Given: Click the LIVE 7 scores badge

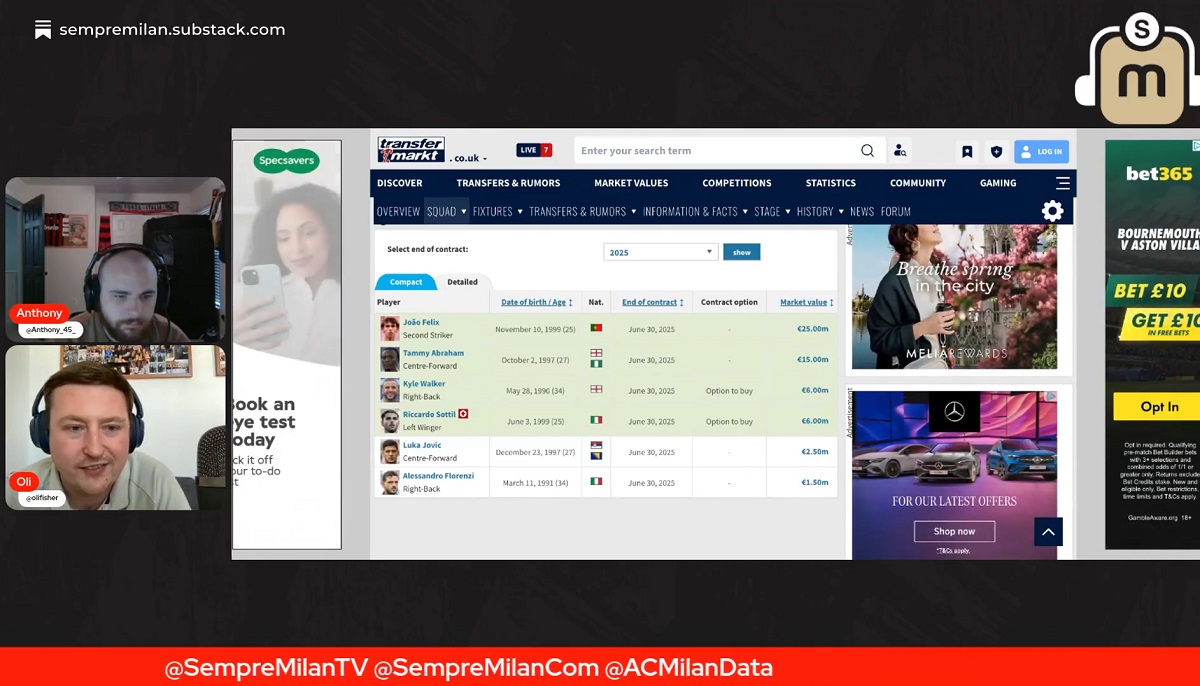Looking at the screenshot, I should point(534,150).
